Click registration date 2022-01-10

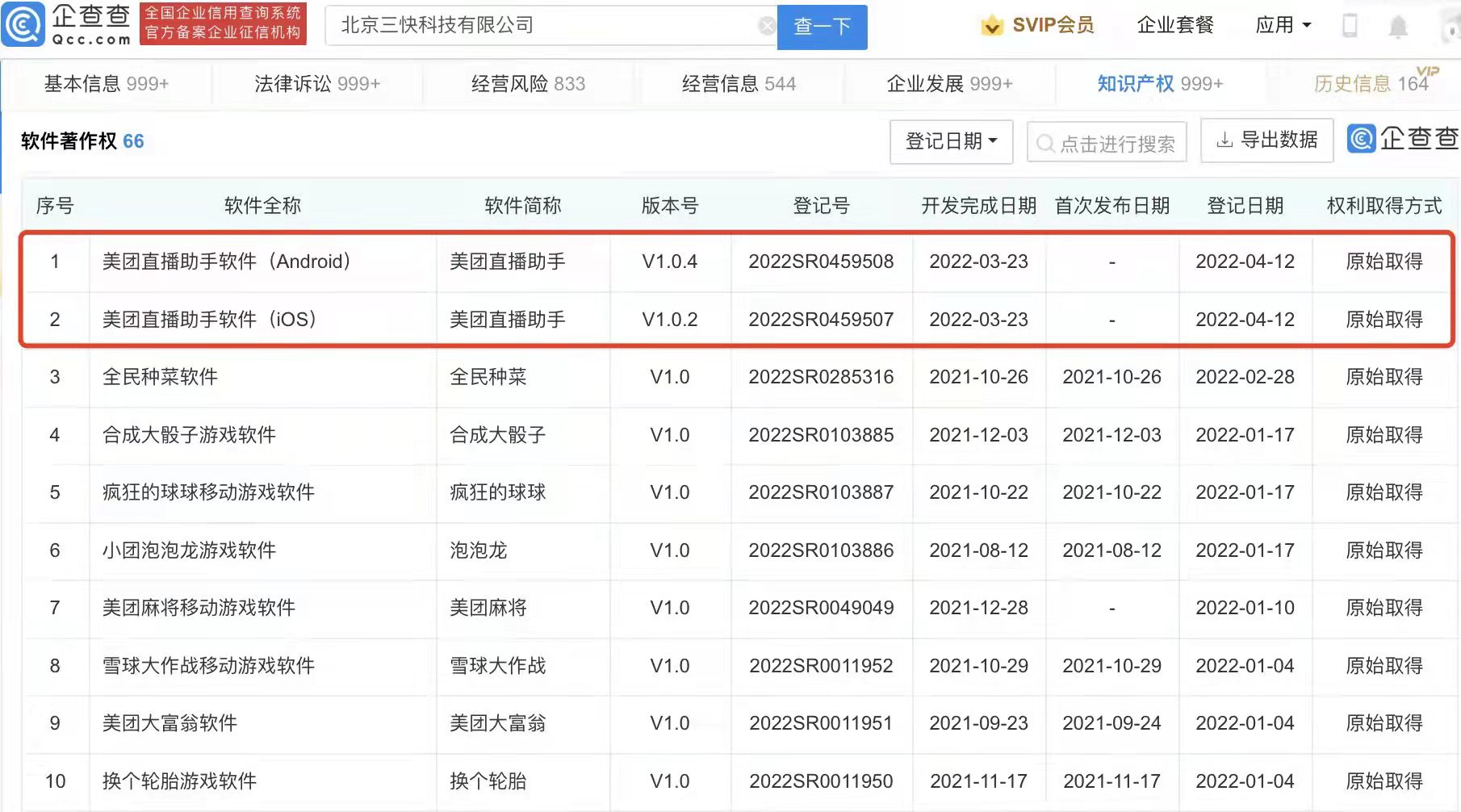pyautogui.click(x=1245, y=608)
